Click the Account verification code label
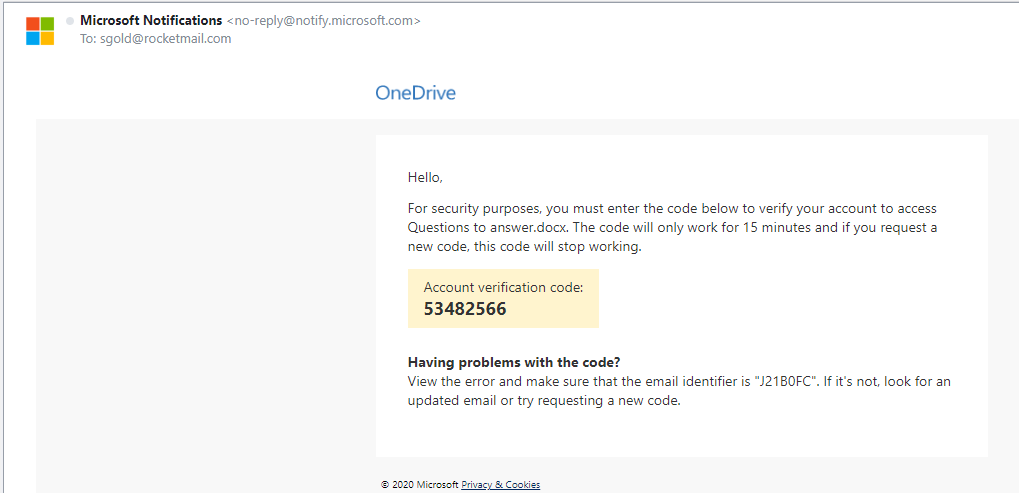 click(503, 288)
